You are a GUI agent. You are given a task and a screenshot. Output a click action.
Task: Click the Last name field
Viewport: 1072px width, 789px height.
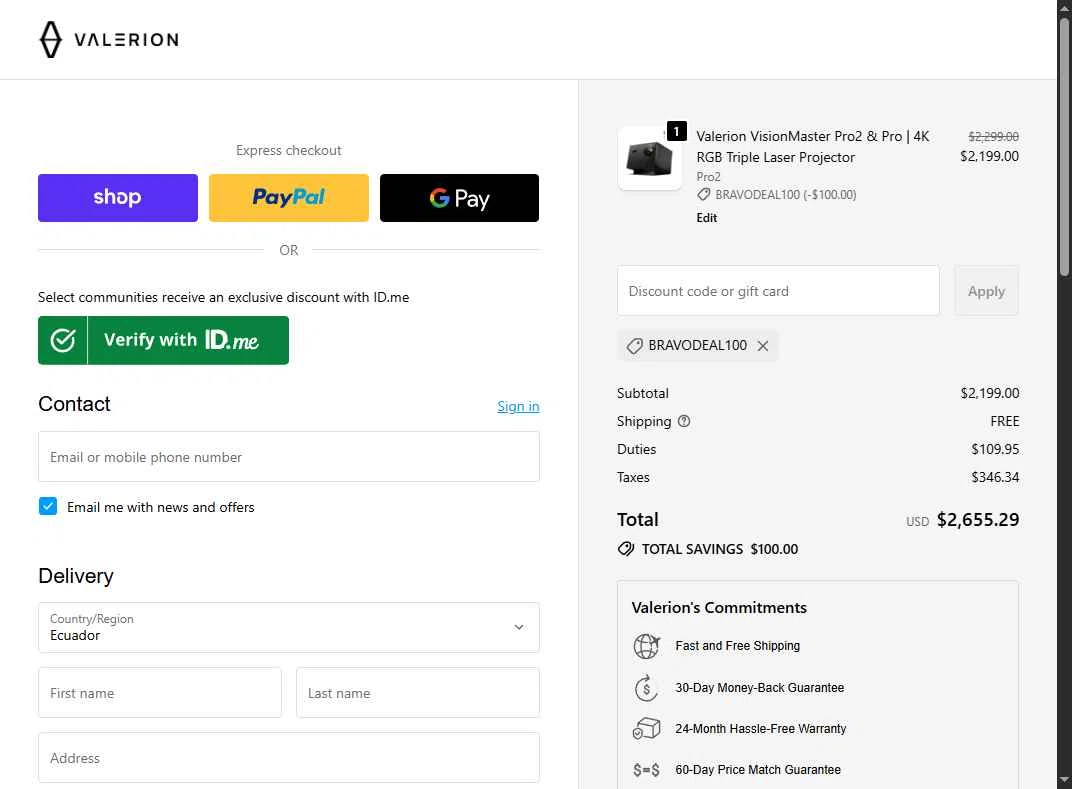click(418, 693)
